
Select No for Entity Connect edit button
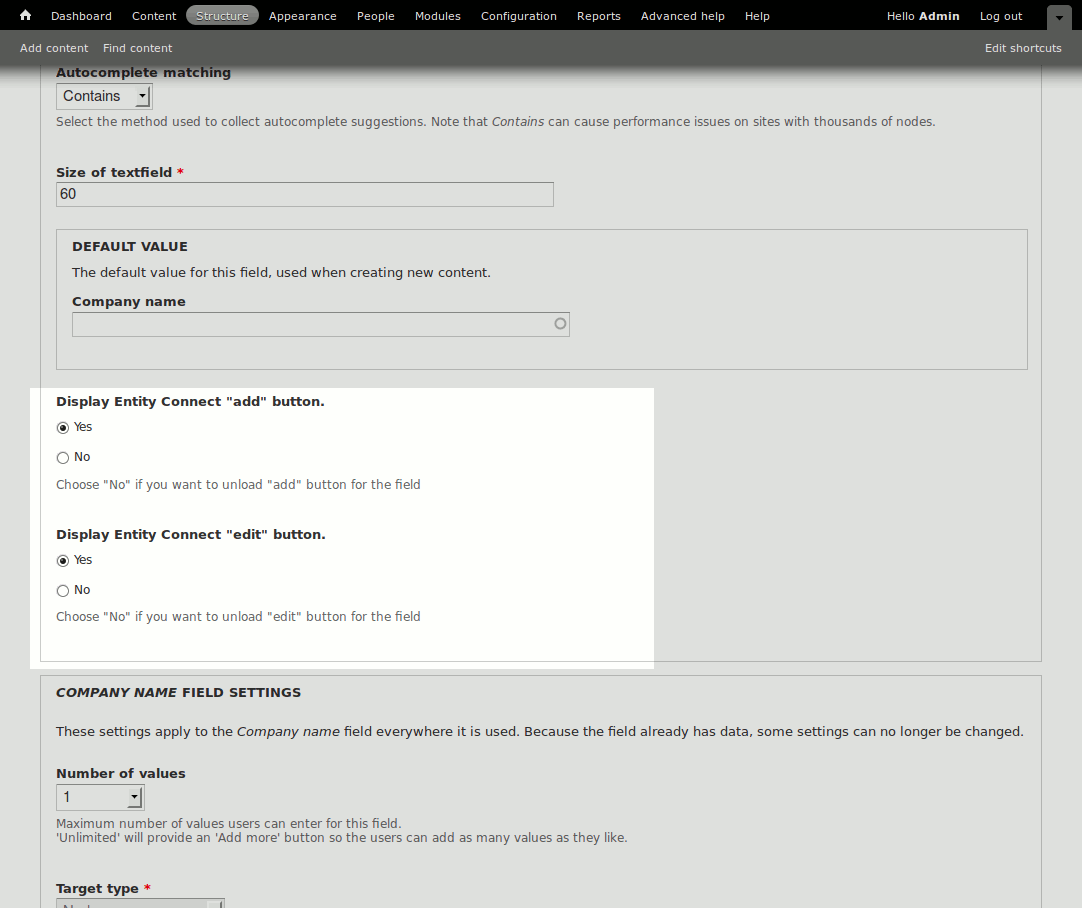pos(63,591)
